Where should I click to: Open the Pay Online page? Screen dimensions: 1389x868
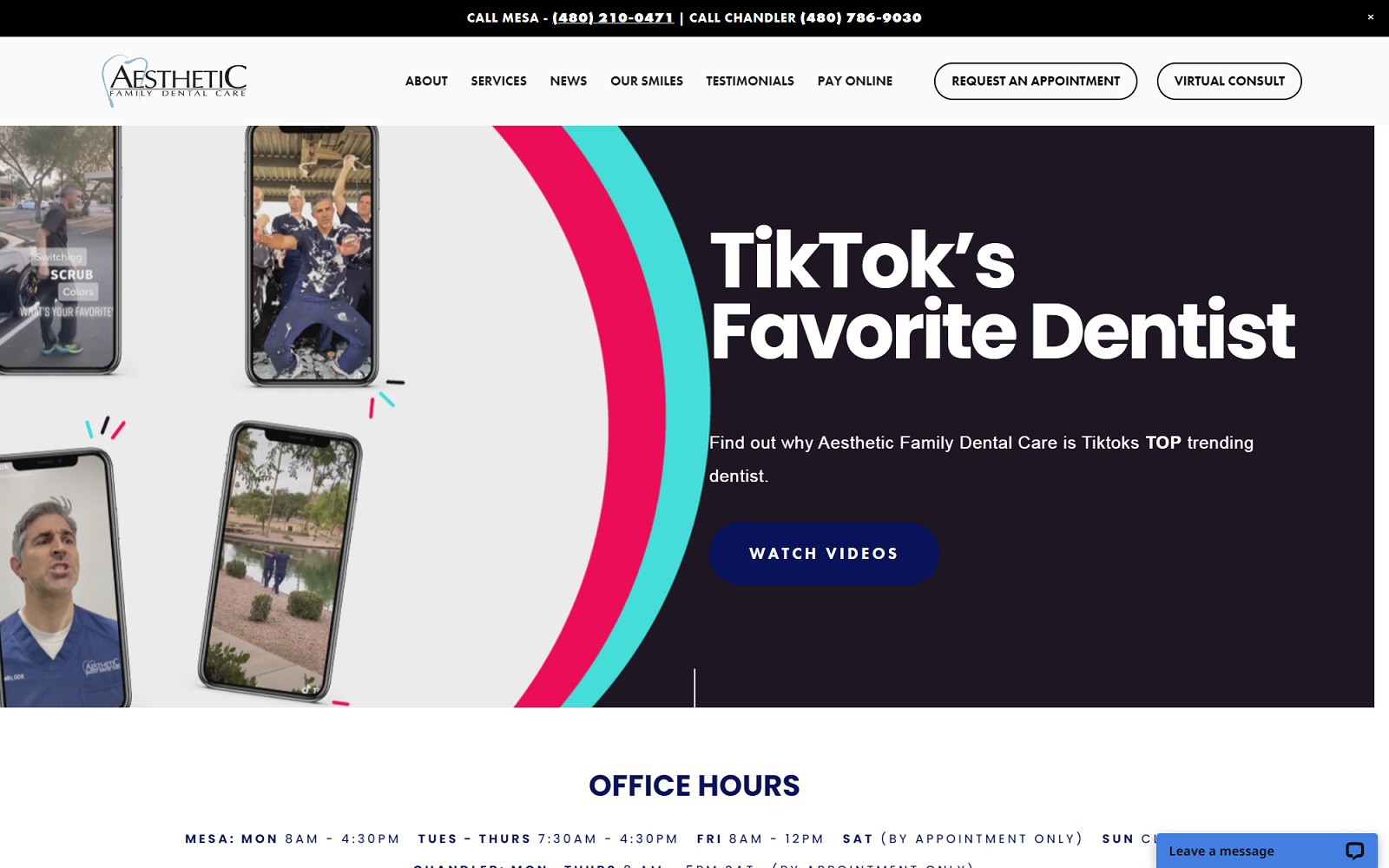point(854,81)
